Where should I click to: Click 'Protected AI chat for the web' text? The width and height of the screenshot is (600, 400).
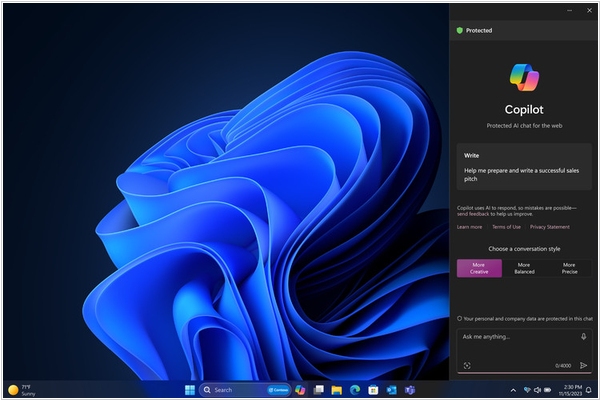(524, 126)
